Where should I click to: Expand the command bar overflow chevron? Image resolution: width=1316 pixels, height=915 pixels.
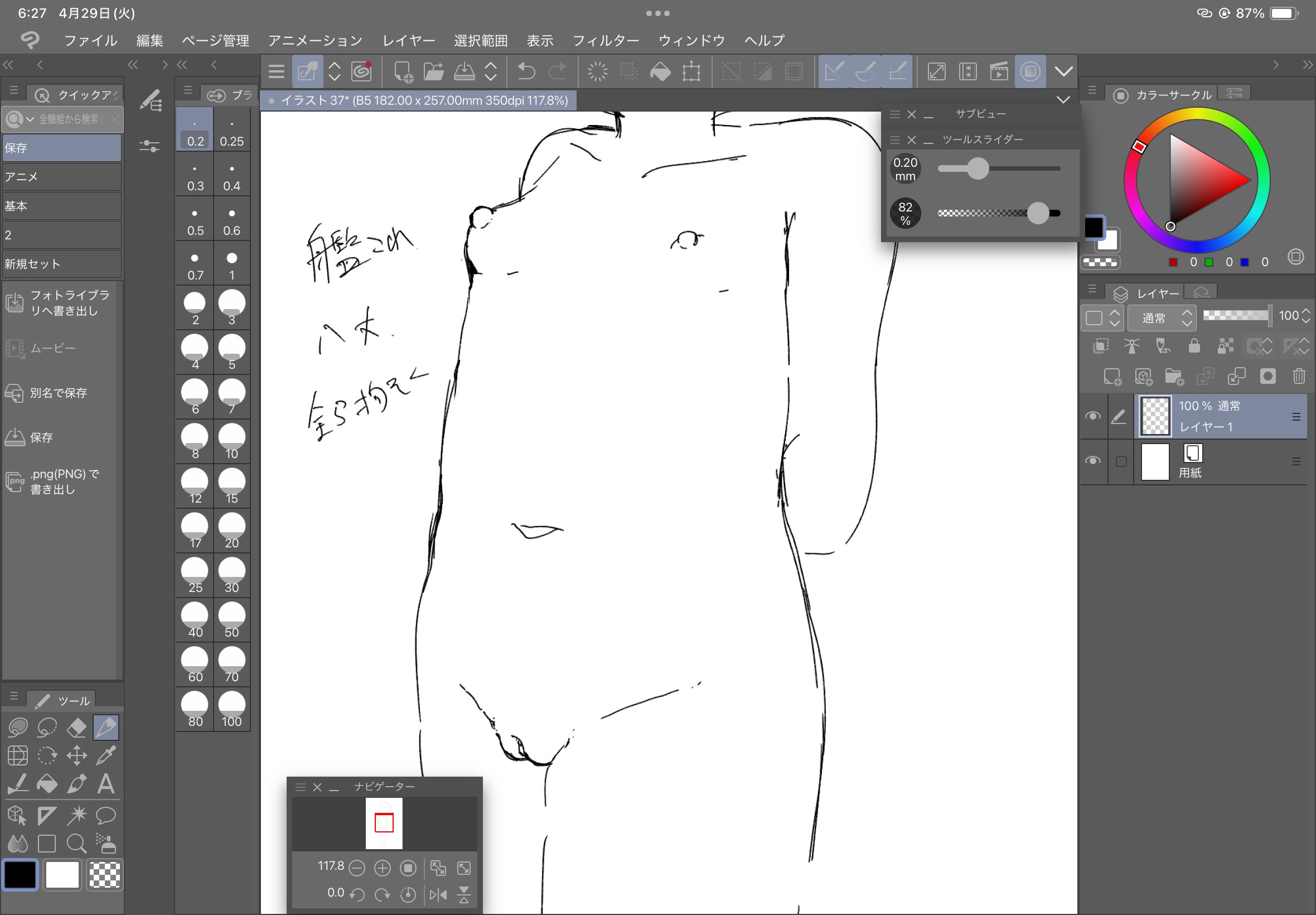1063,71
